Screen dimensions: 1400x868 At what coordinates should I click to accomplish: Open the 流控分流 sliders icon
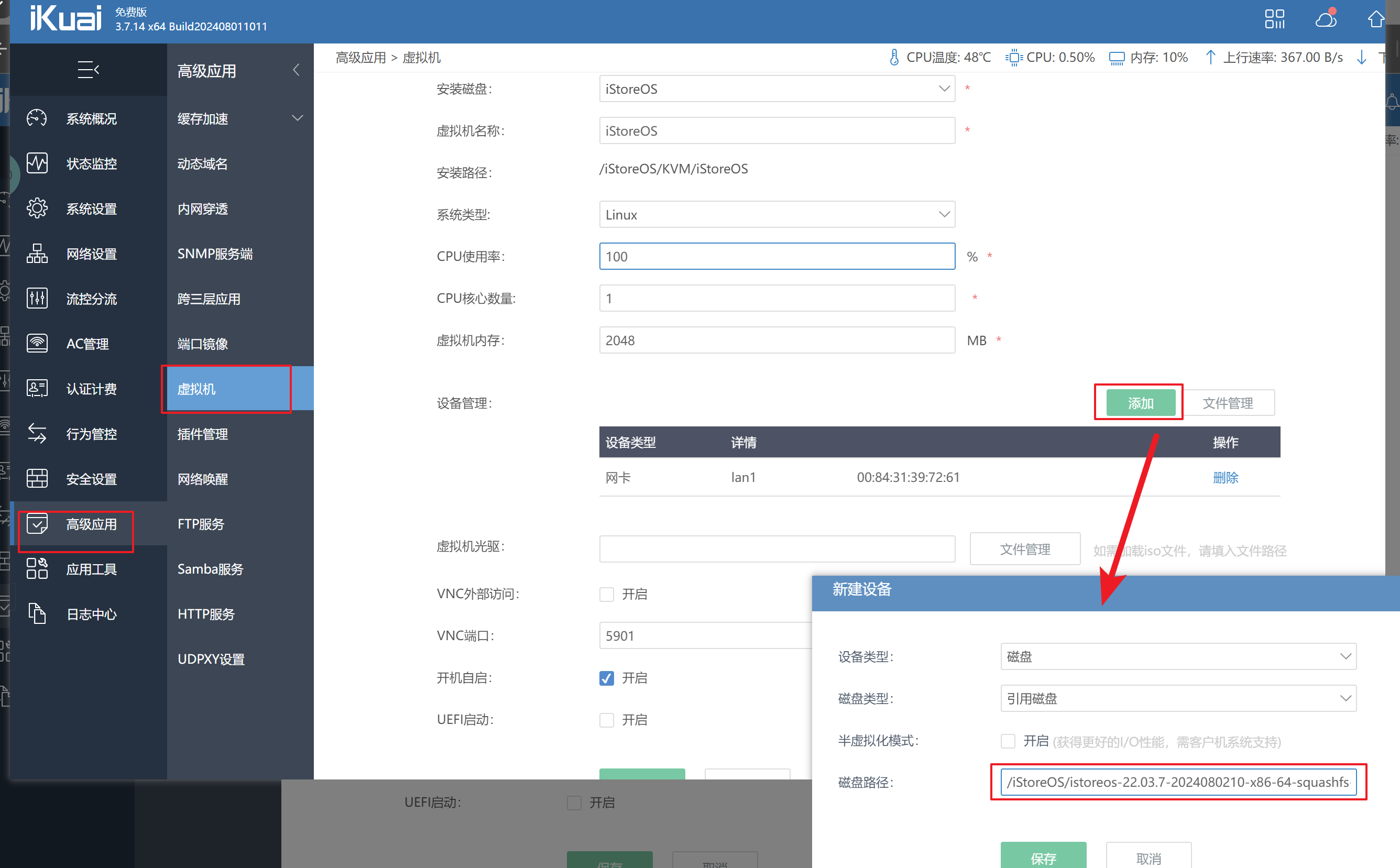point(37,299)
